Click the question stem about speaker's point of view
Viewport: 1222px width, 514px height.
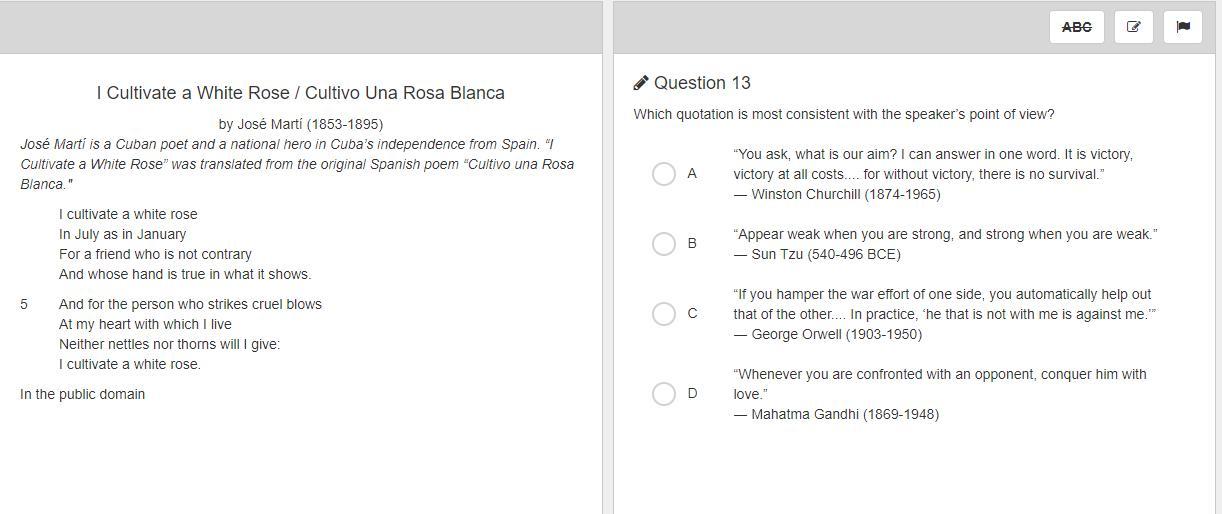[843, 114]
